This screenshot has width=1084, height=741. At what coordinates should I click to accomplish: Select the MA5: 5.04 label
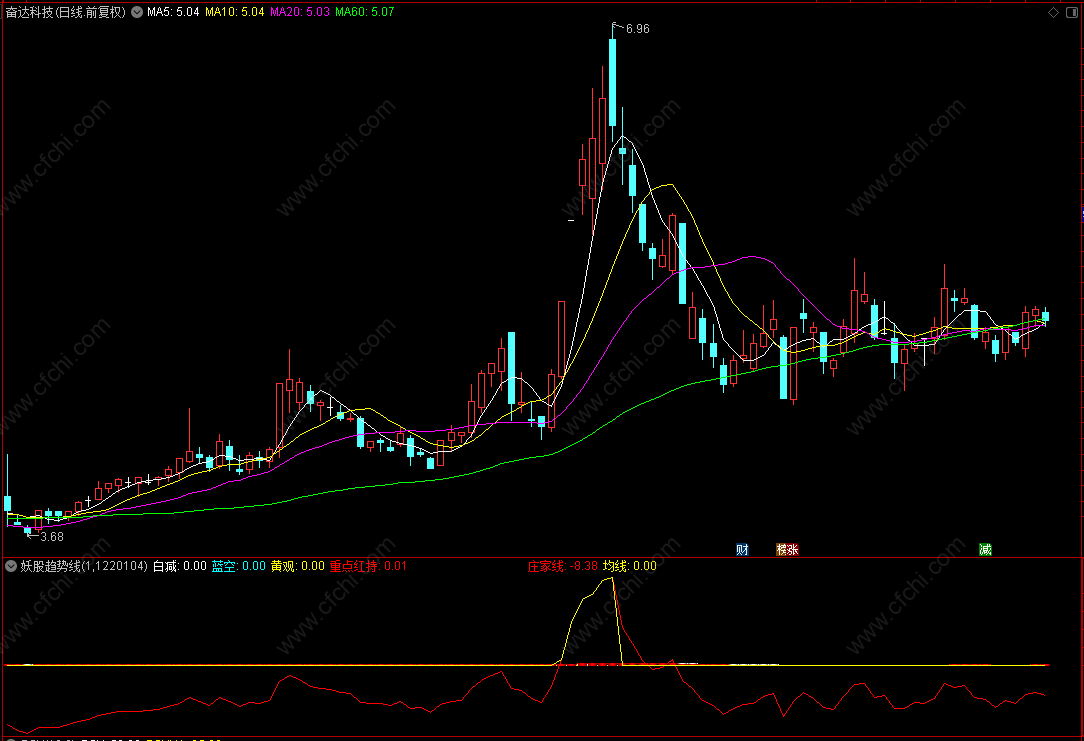pos(173,12)
